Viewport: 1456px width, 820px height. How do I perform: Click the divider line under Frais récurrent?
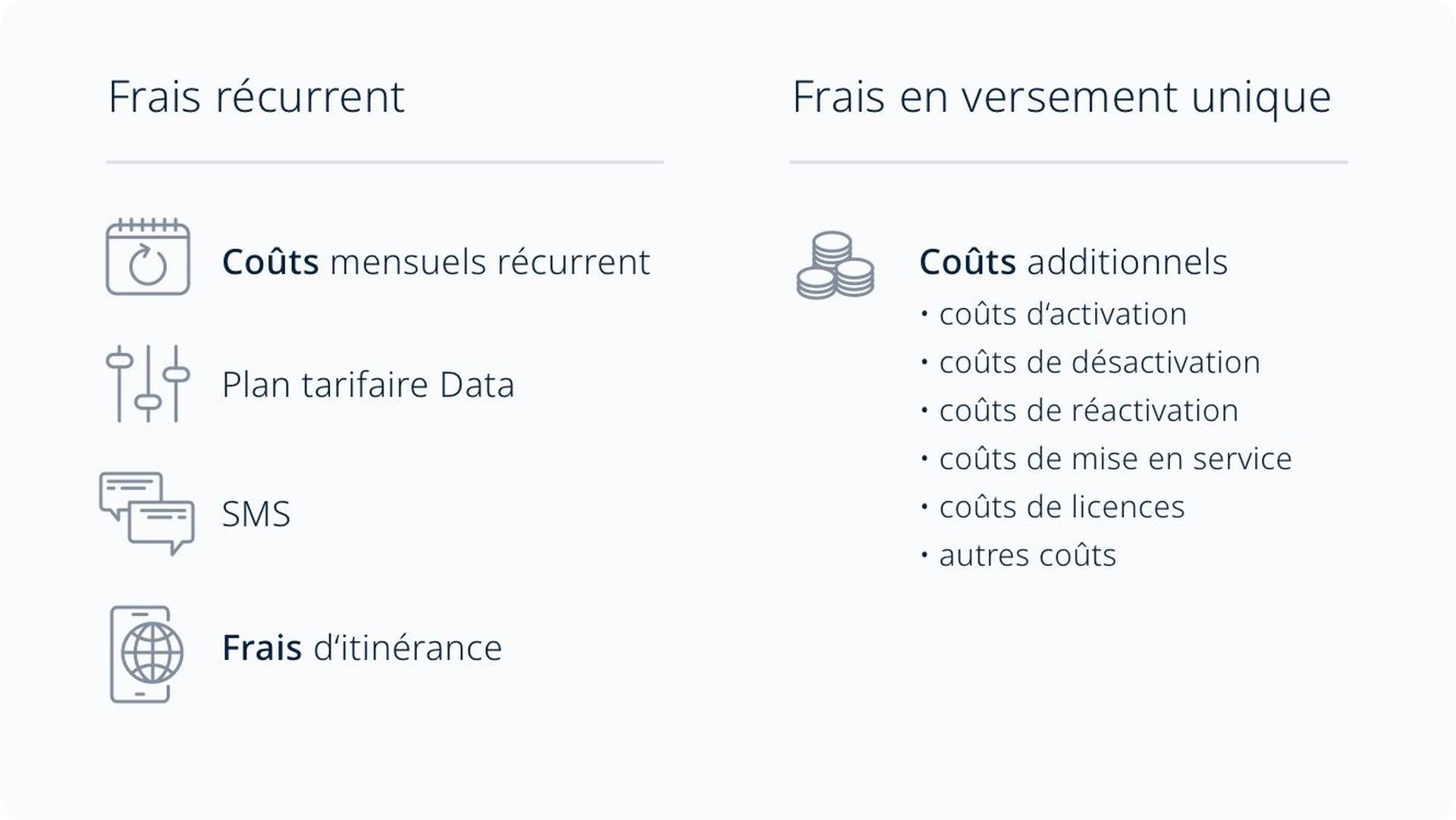[384, 162]
